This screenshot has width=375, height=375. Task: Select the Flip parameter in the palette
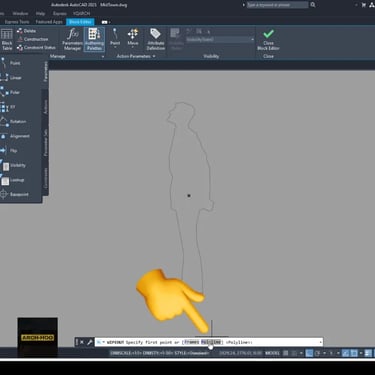click(9, 151)
